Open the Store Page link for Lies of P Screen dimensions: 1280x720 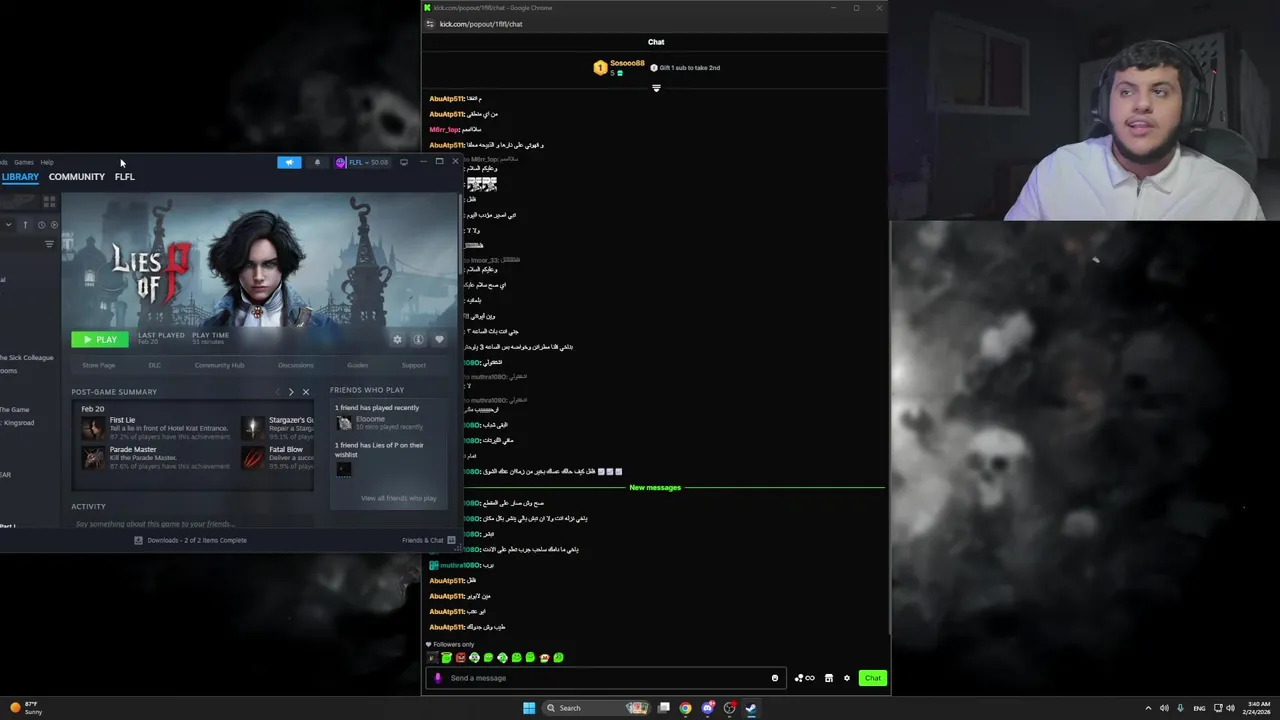pyautogui.click(x=98, y=365)
